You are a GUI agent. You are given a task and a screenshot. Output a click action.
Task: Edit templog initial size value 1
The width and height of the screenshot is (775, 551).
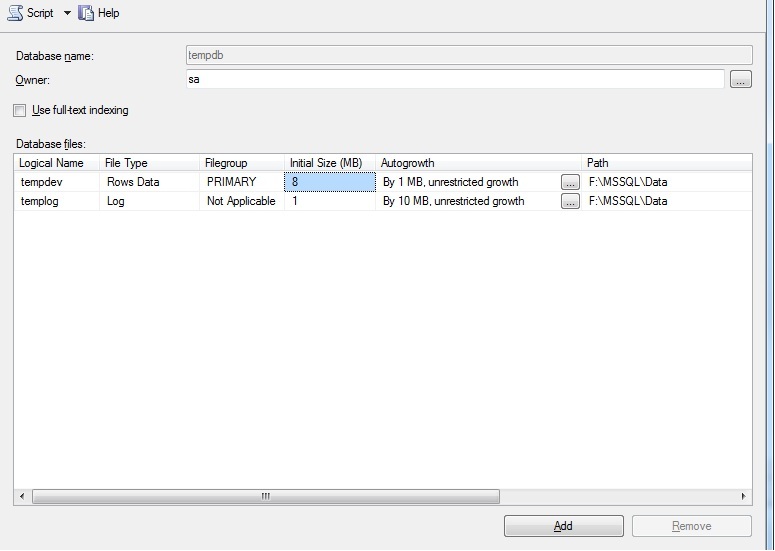pyautogui.click(x=330, y=201)
